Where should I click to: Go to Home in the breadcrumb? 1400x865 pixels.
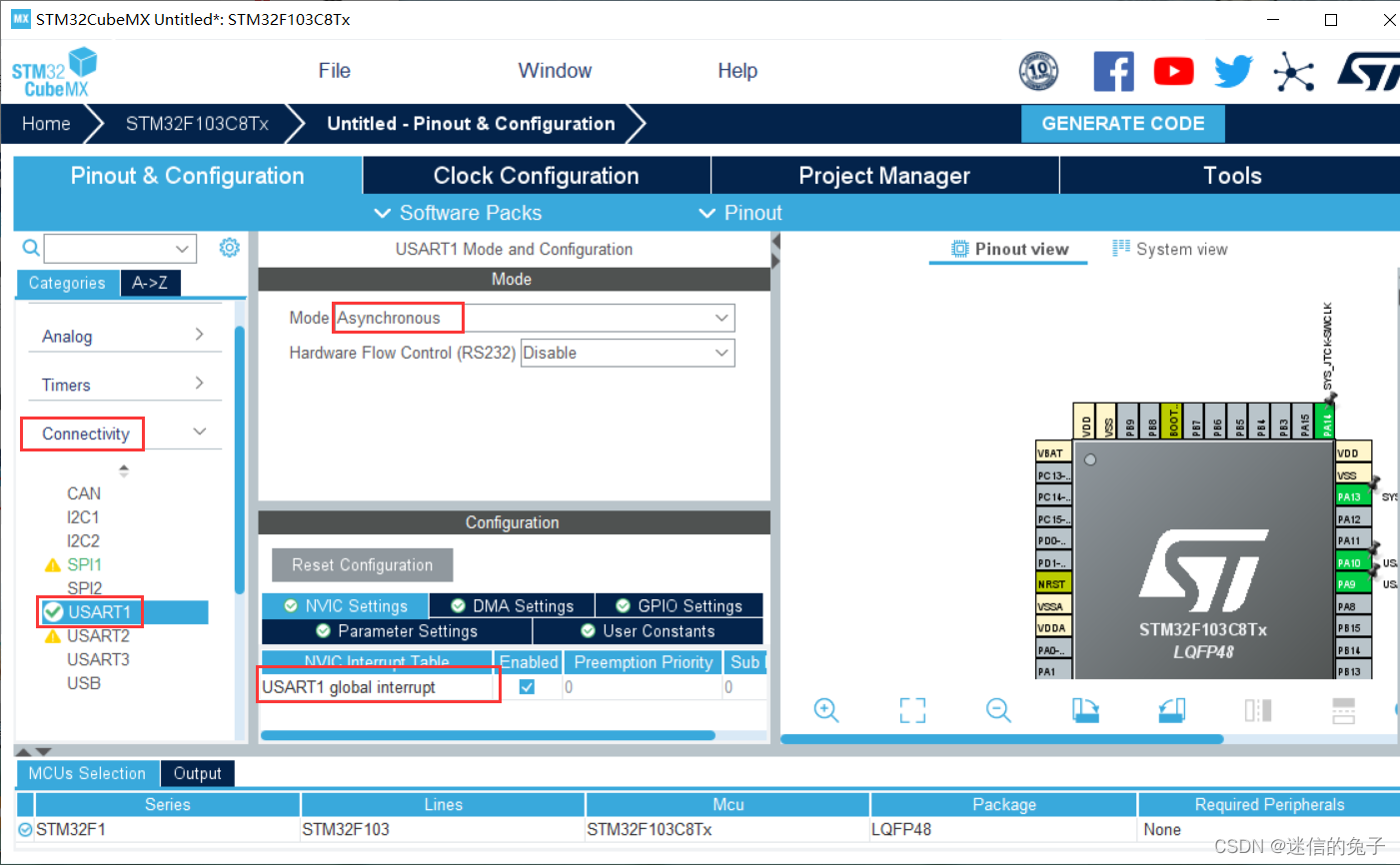(46, 124)
